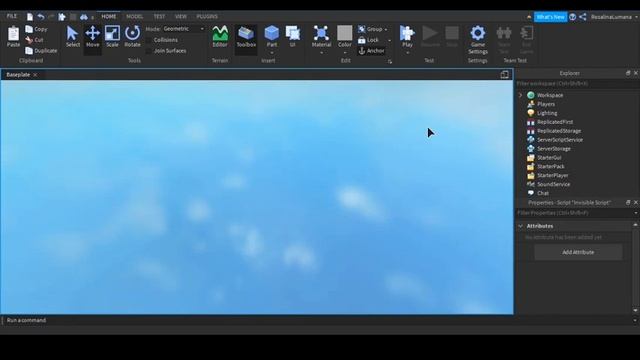Select StarterPack in Explorer
Image resolution: width=640 pixels, height=360 pixels.
point(551,167)
